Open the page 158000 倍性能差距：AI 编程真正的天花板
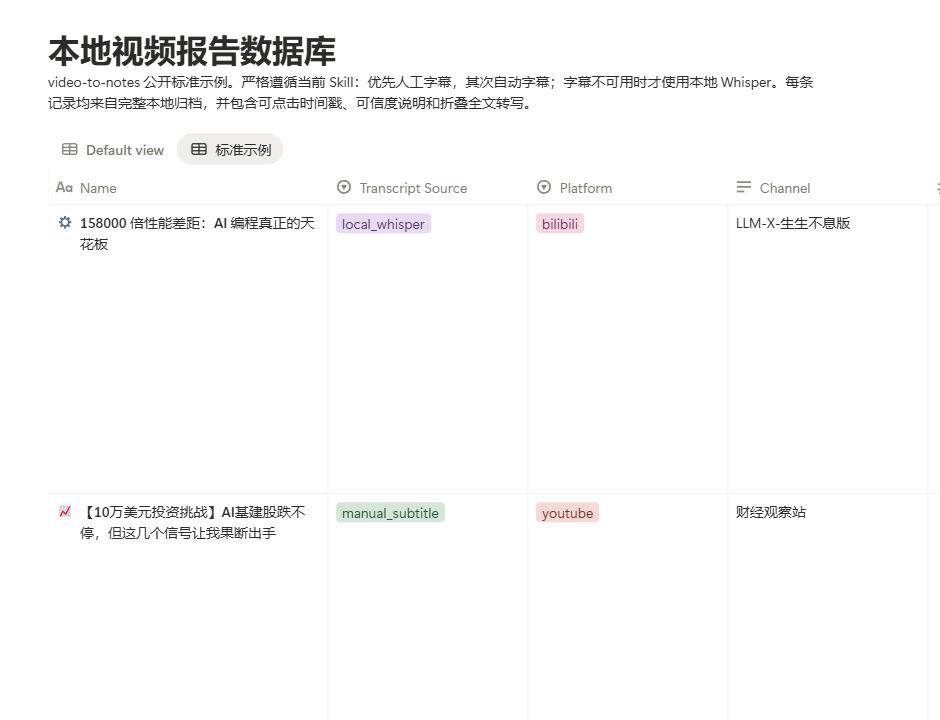 pos(197,233)
